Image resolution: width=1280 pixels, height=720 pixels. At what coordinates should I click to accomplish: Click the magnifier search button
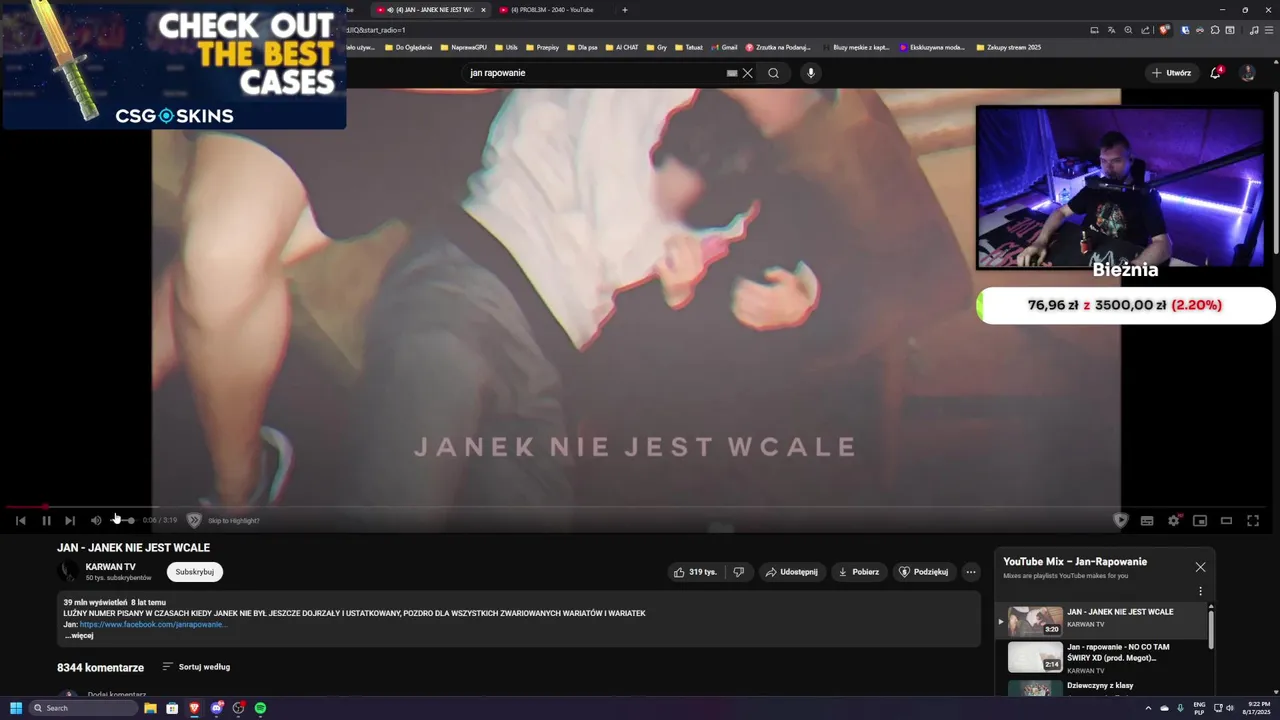pyautogui.click(x=773, y=73)
